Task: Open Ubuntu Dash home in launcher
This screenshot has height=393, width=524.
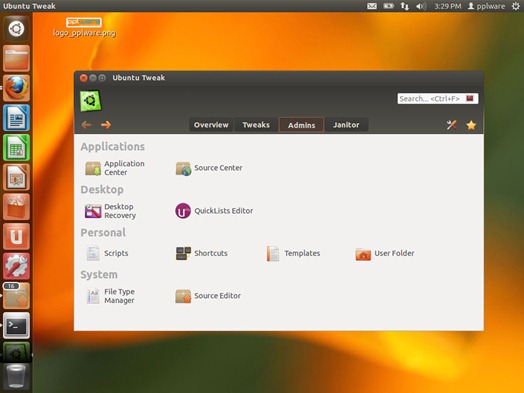Action: pos(16,28)
